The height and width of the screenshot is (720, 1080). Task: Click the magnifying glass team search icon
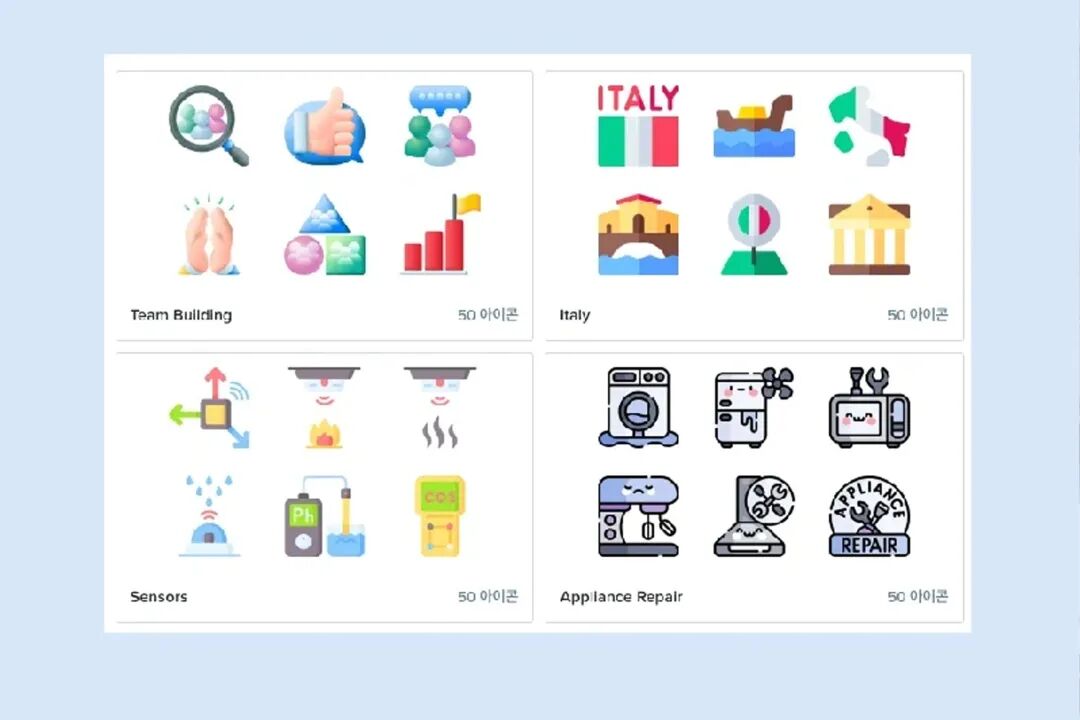tap(209, 125)
